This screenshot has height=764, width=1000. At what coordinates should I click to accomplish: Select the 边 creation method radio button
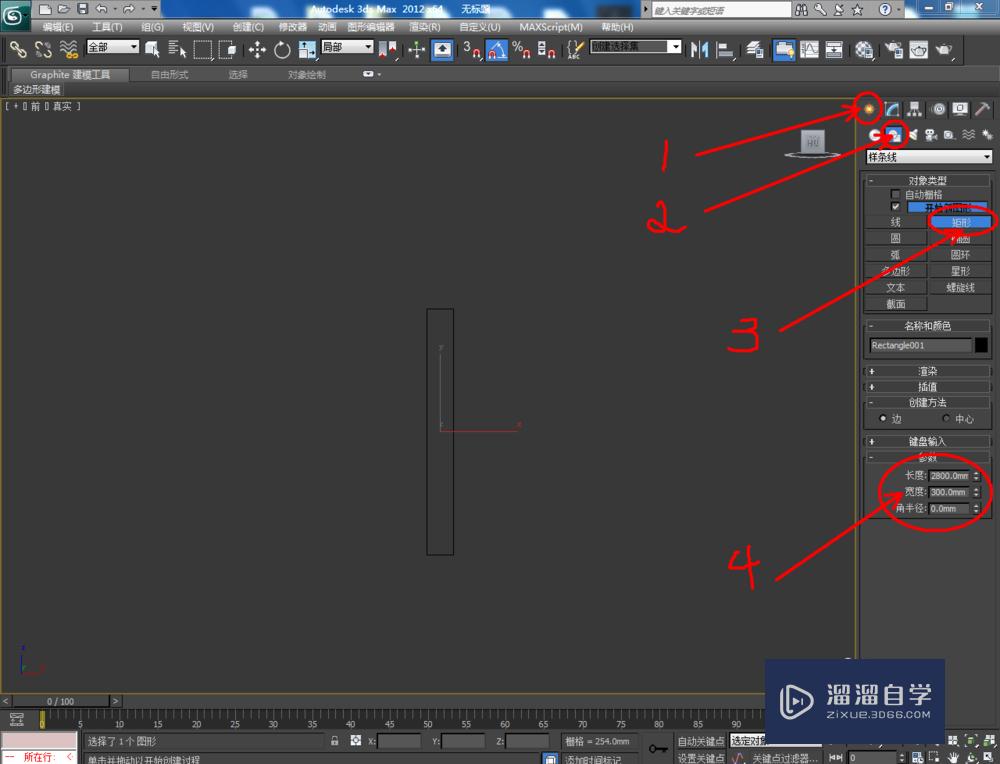[x=883, y=418]
